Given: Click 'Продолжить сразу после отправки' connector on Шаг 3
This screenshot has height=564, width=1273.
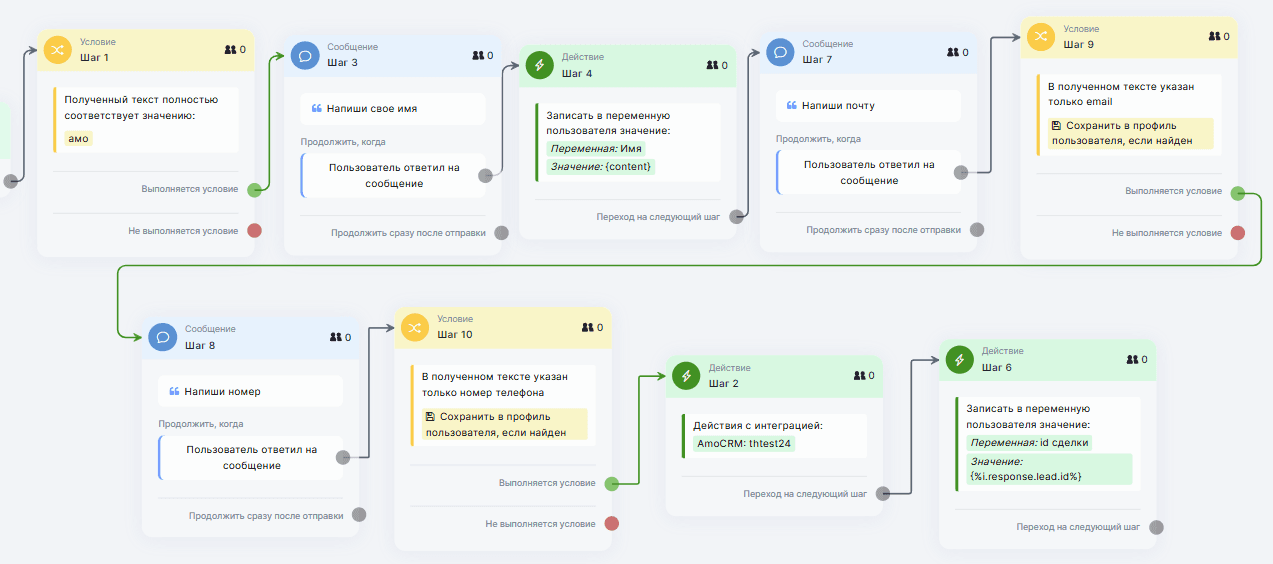Looking at the screenshot, I should (x=501, y=233).
